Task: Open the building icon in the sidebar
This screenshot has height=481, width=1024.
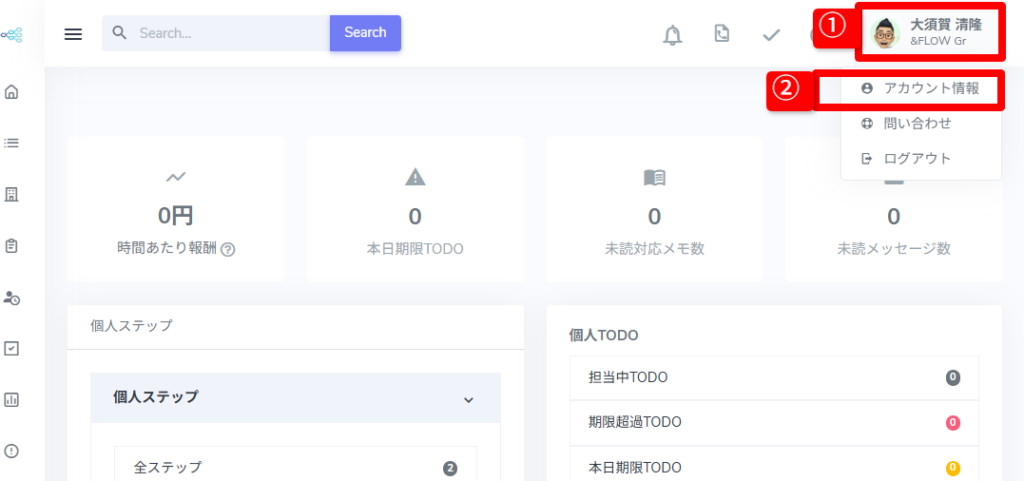Action: [12, 194]
